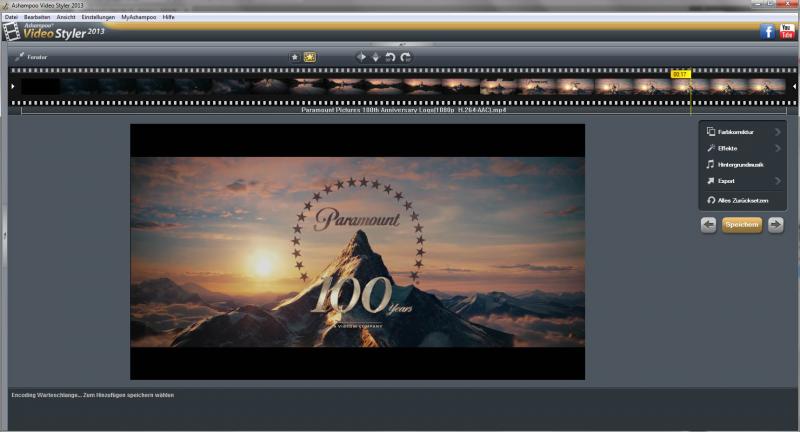Screen dimensions: 800x432
Task: Click the single star button above the filmstrip
Action: [294, 57]
